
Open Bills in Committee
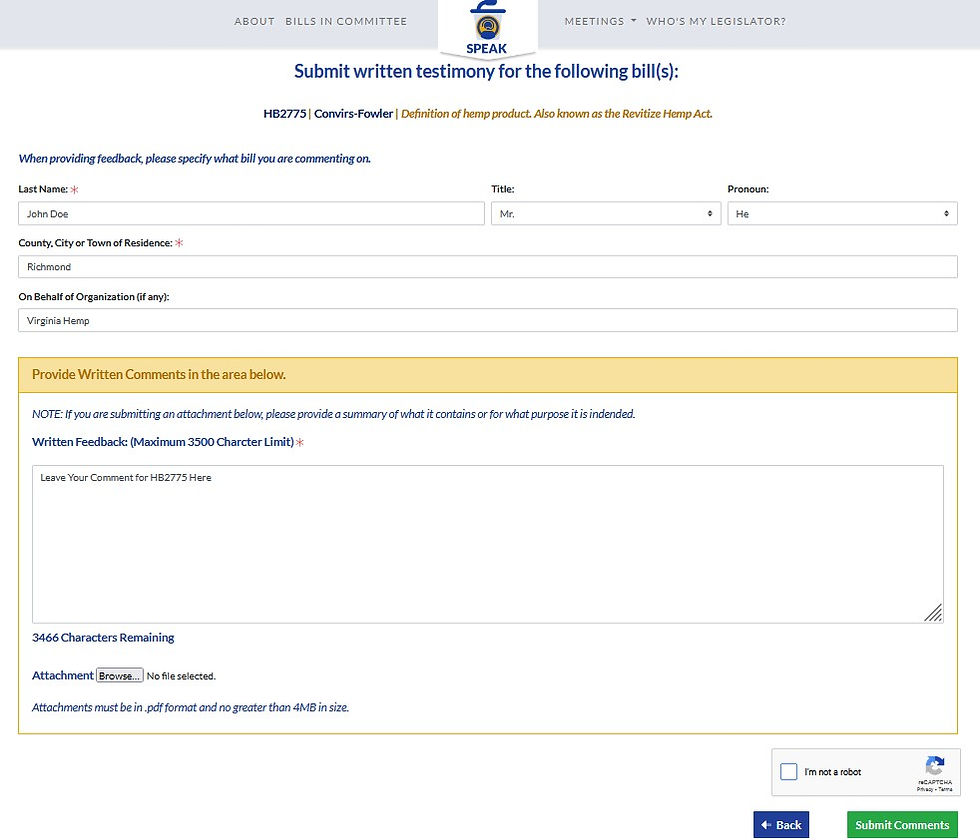[x=346, y=21]
